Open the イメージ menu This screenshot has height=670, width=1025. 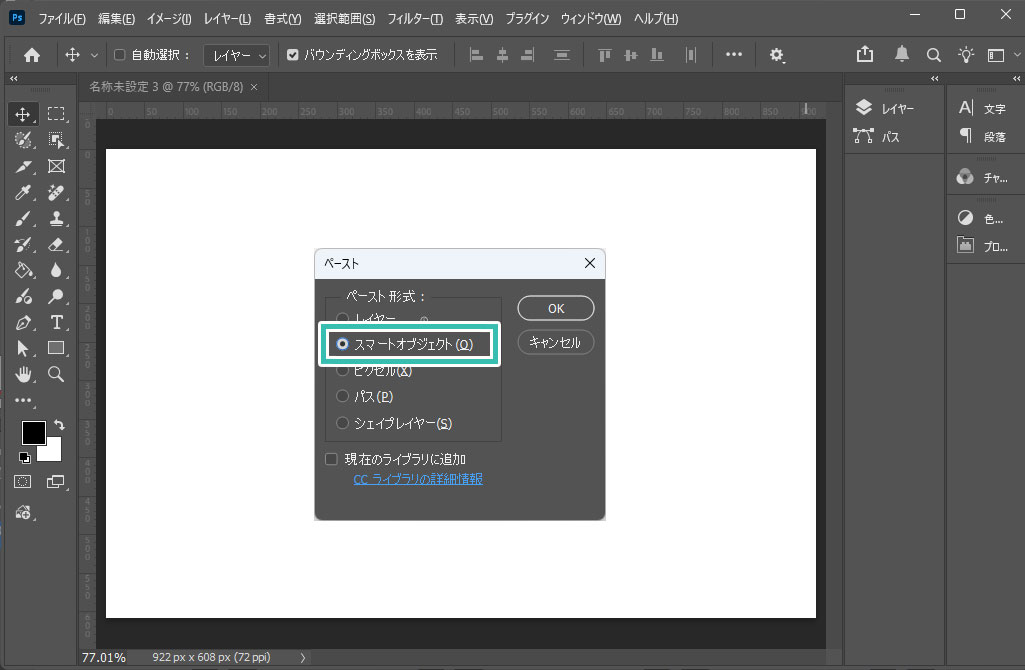point(169,19)
